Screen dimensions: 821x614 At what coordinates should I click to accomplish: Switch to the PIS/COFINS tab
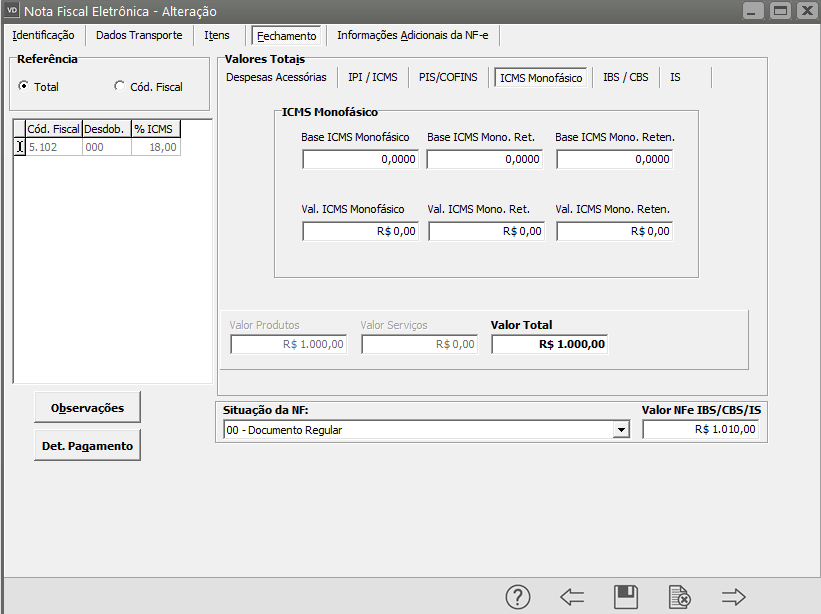click(448, 77)
